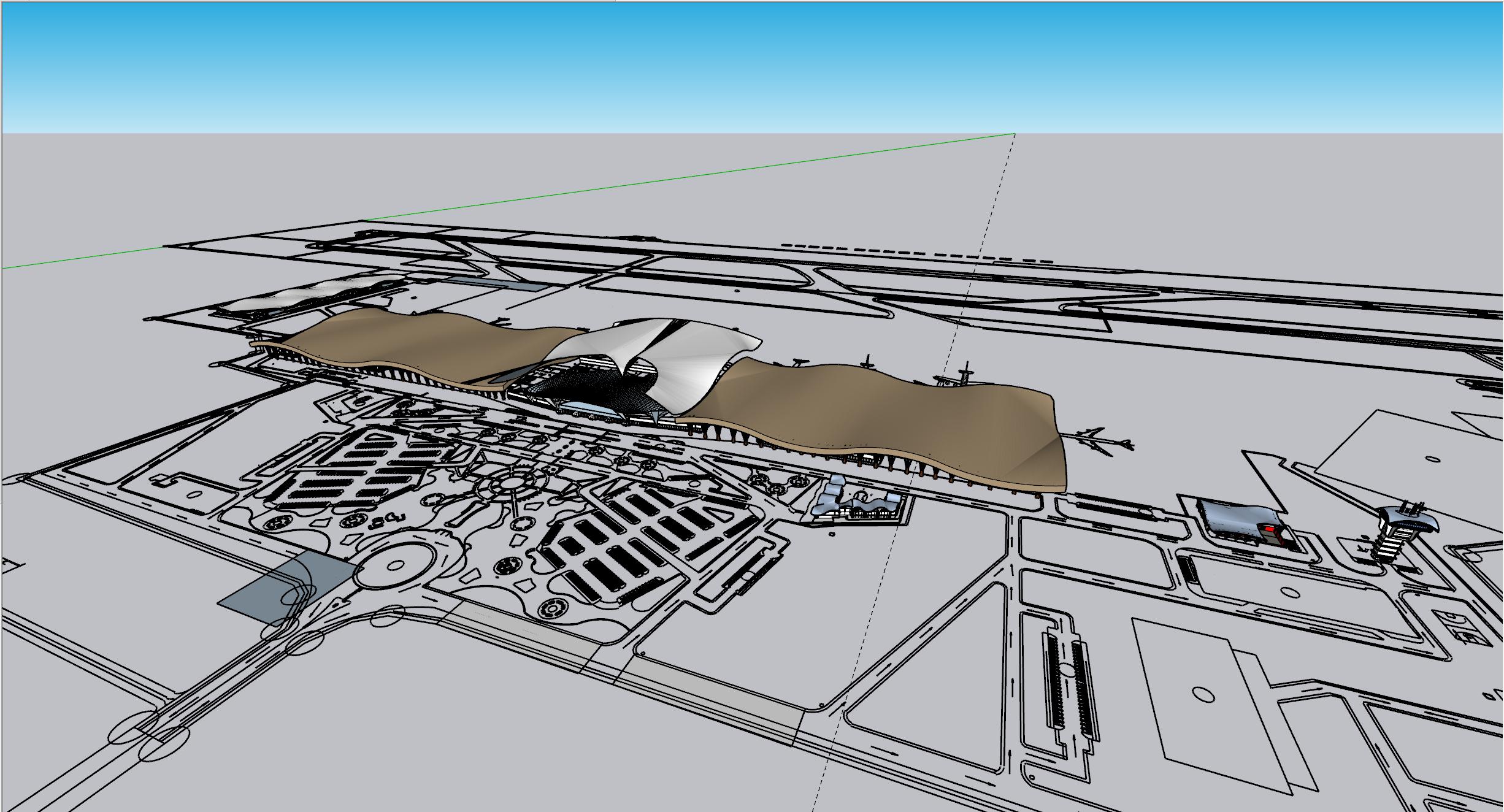Viewport: 1504px width, 812px height.
Task: Click the blue sky background
Action: [x=736, y=61]
